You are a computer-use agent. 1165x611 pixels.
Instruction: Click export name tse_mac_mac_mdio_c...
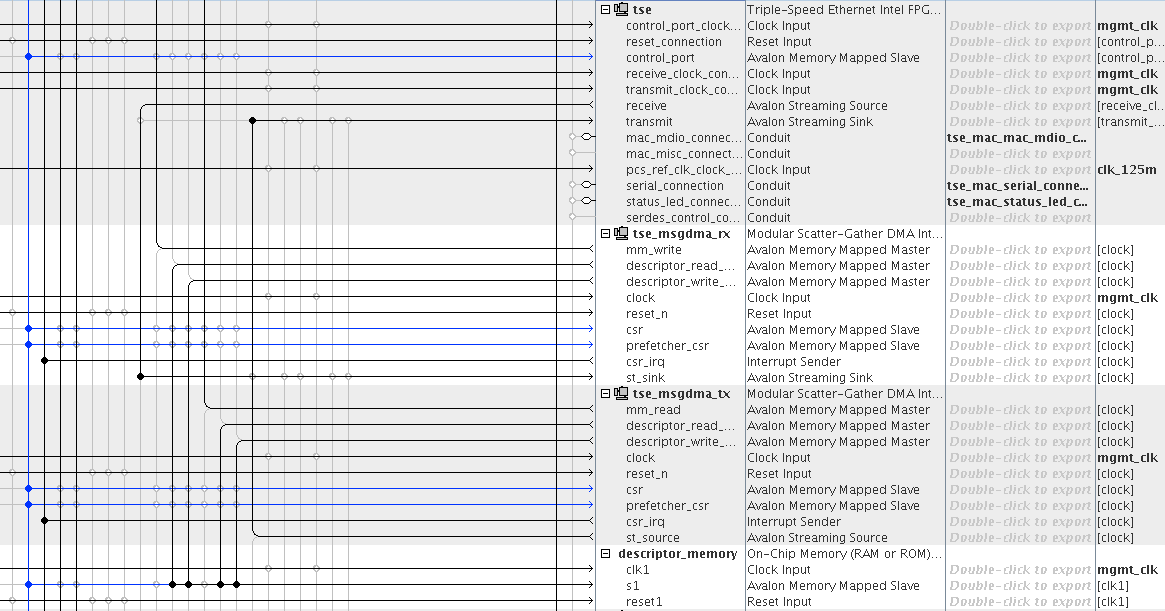point(1017,138)
